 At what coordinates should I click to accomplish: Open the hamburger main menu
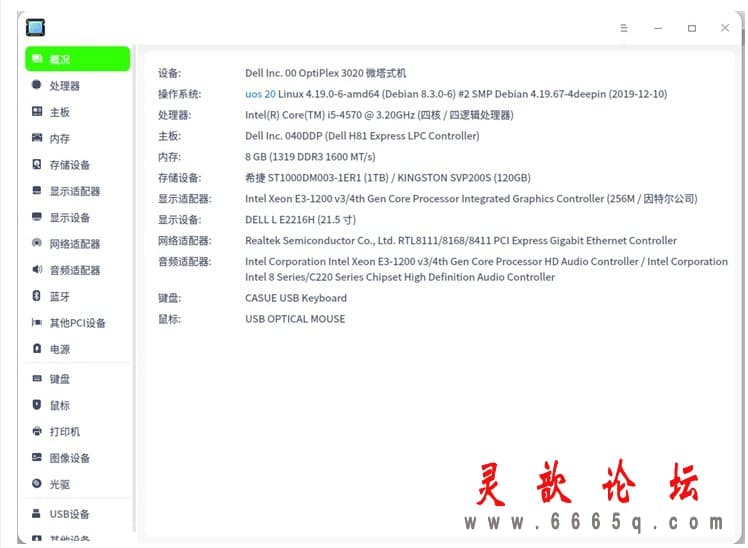(x=623, y=28)
